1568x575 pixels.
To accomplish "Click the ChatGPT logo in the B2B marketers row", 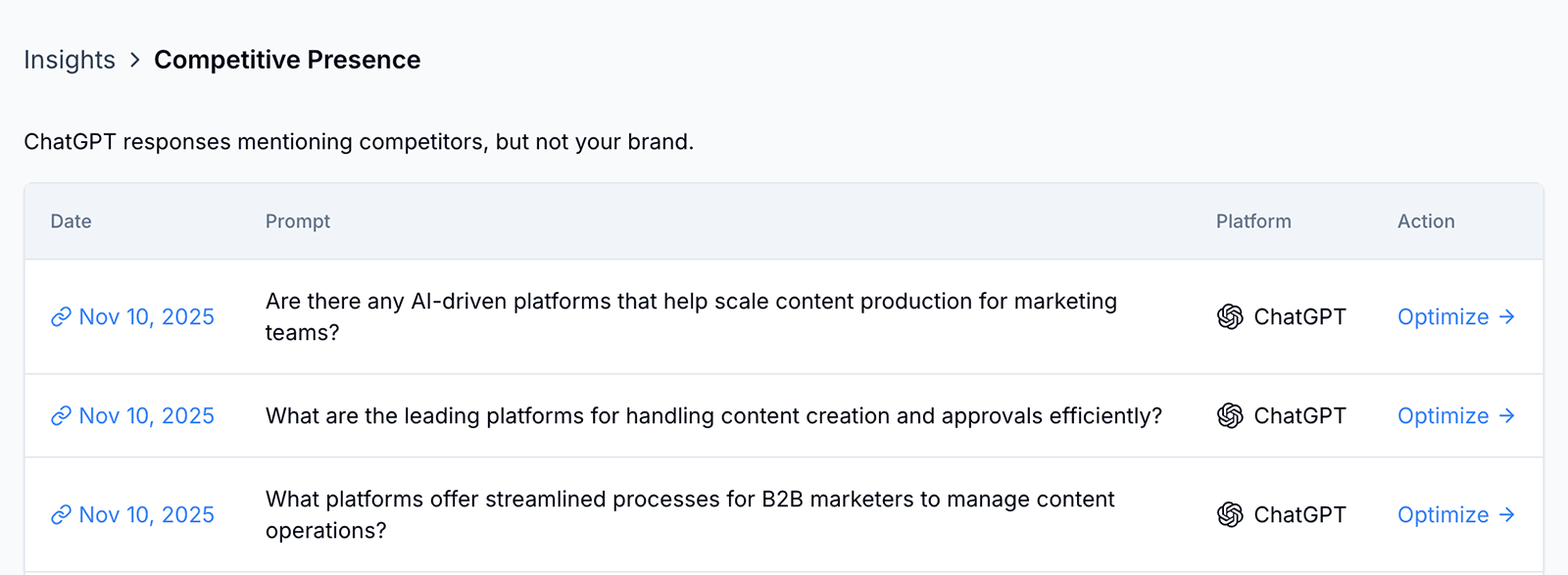I will pyautogui.click(x=1230, y=515).
